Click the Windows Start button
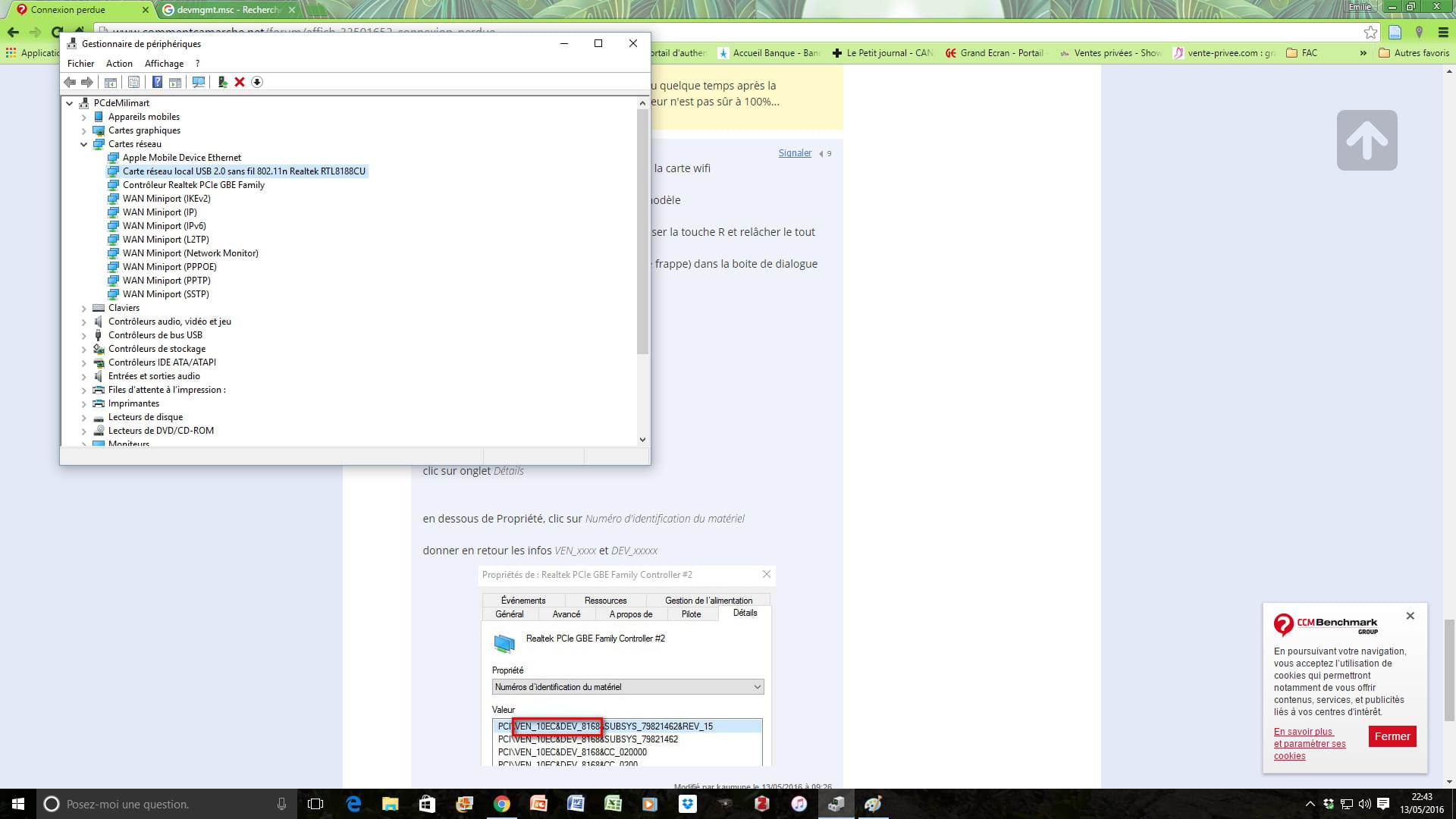Image resolution: width=1456 pixels, height=819 pixels. click(x=18, y=804)
